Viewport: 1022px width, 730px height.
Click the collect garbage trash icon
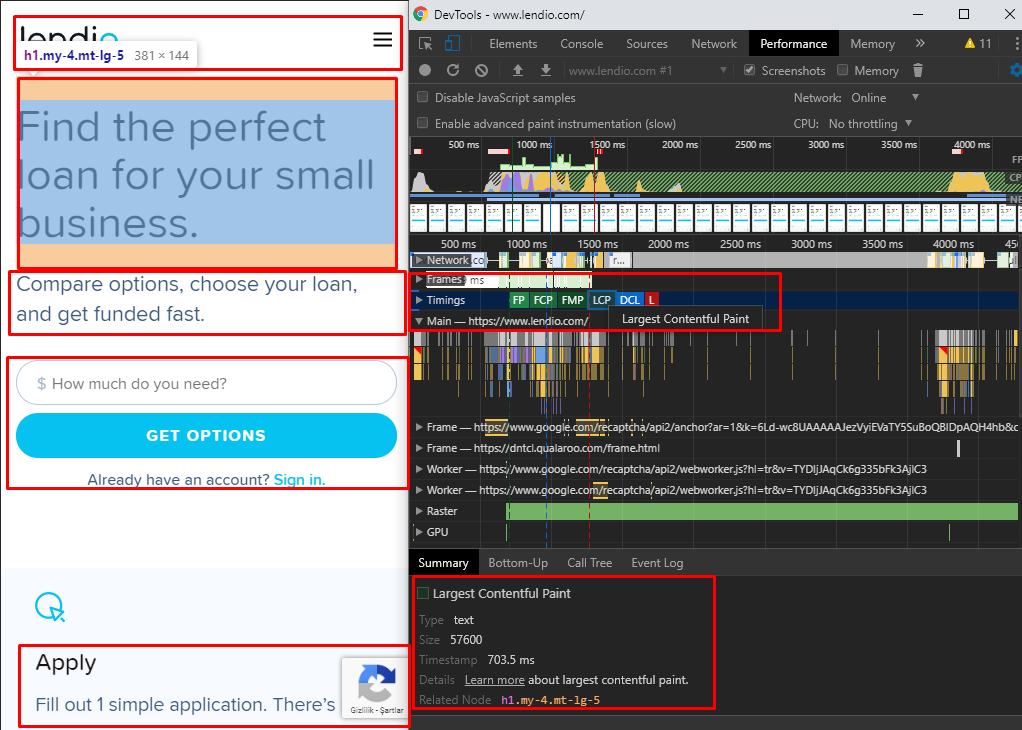[x=918, y=71]
